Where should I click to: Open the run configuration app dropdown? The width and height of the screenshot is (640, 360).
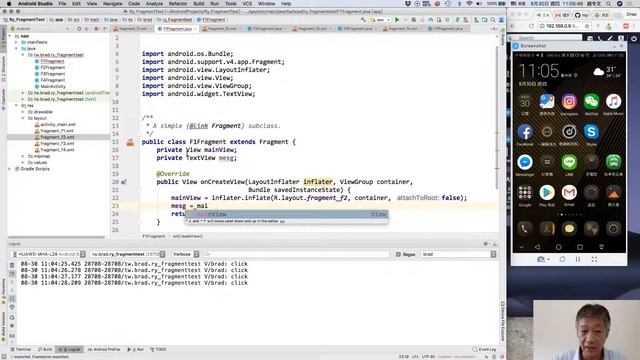pyautogui.click(x=380, y=20)
